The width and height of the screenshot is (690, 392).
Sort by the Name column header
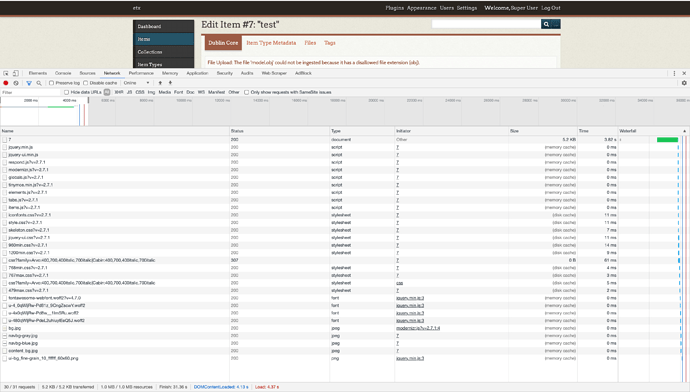coord(114,131)
